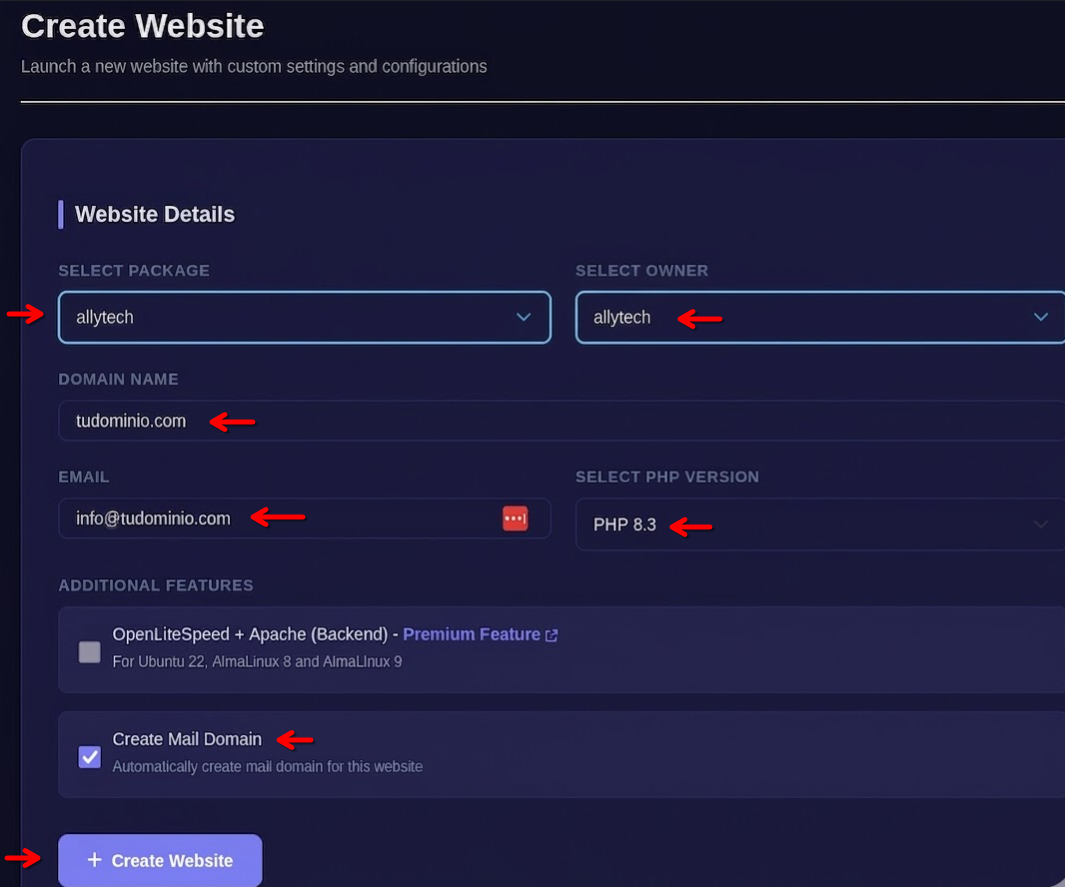Click the Select Owner chevron icon
The width and height of the screenshot is (1065, 887).
1042,317
